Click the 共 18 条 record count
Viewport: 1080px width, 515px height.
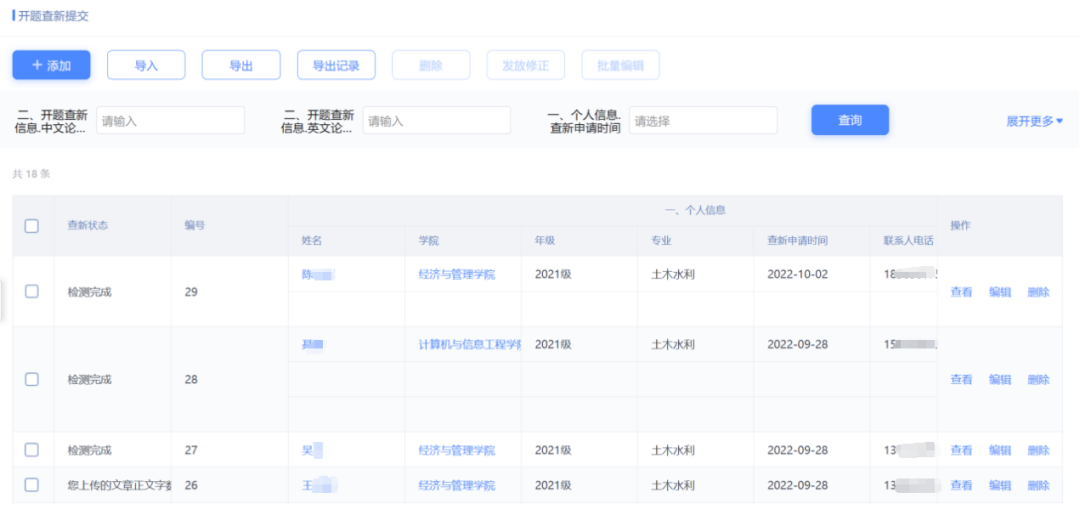click(x=31, y=174)
